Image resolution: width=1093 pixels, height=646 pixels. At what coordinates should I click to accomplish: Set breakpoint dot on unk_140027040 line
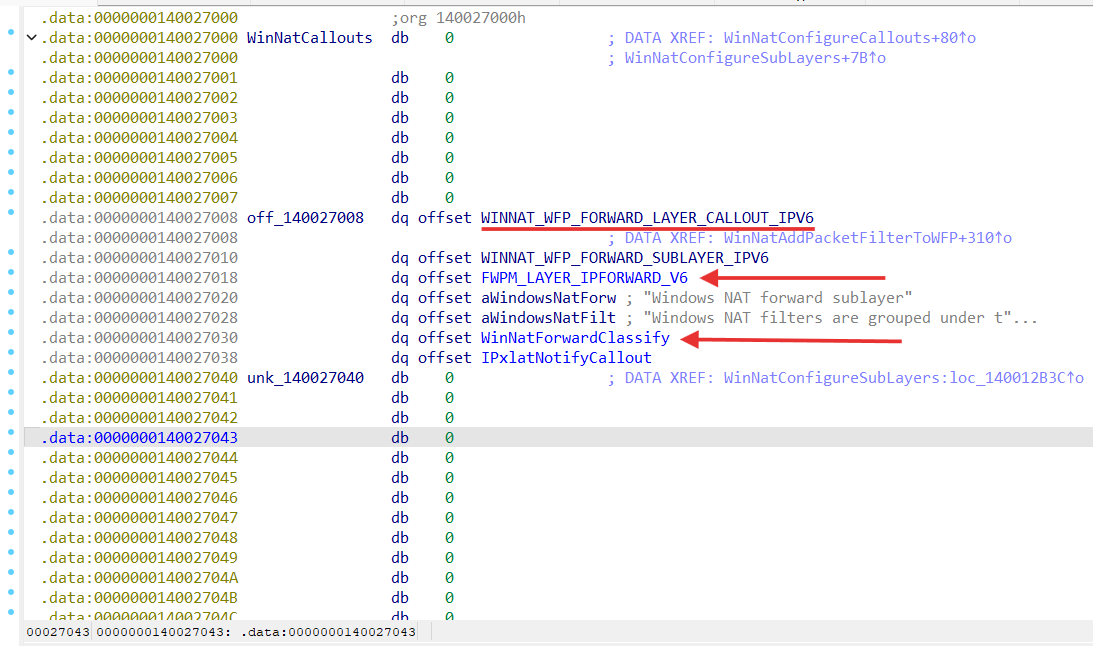pos(9,373)
